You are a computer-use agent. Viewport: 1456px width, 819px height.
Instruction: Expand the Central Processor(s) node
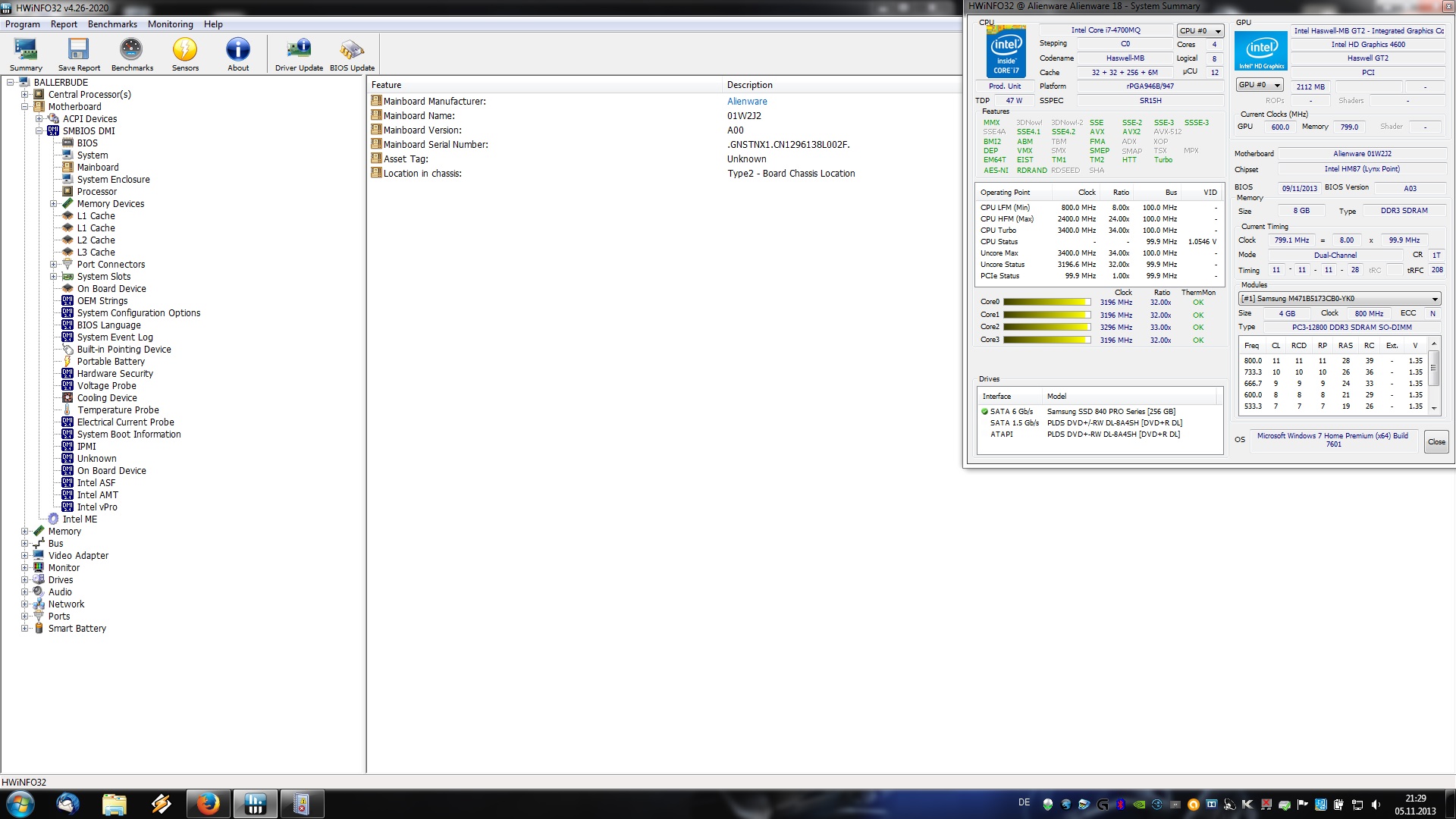(25, 95)
